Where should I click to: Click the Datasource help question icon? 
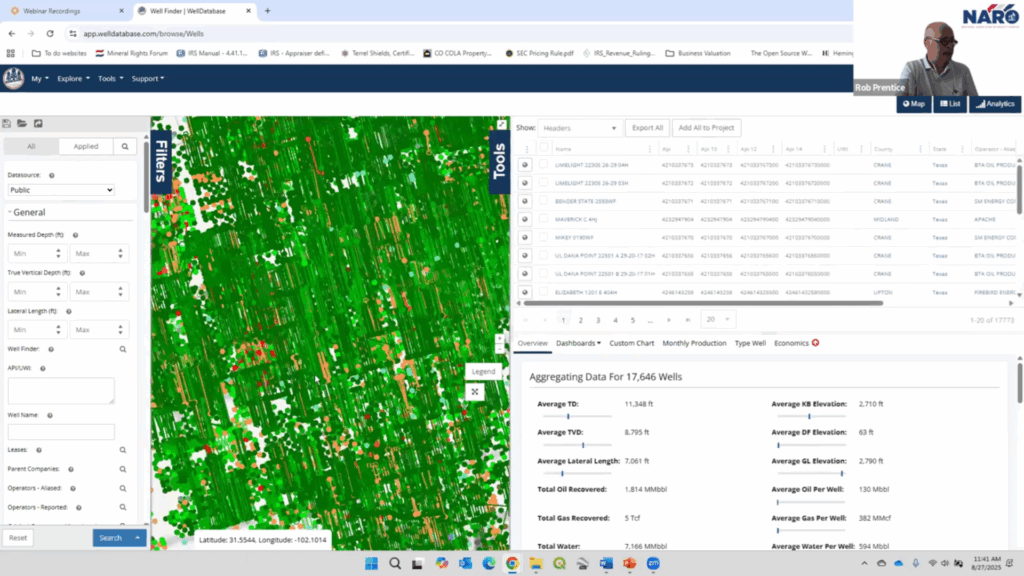click(x=52, y=175)
